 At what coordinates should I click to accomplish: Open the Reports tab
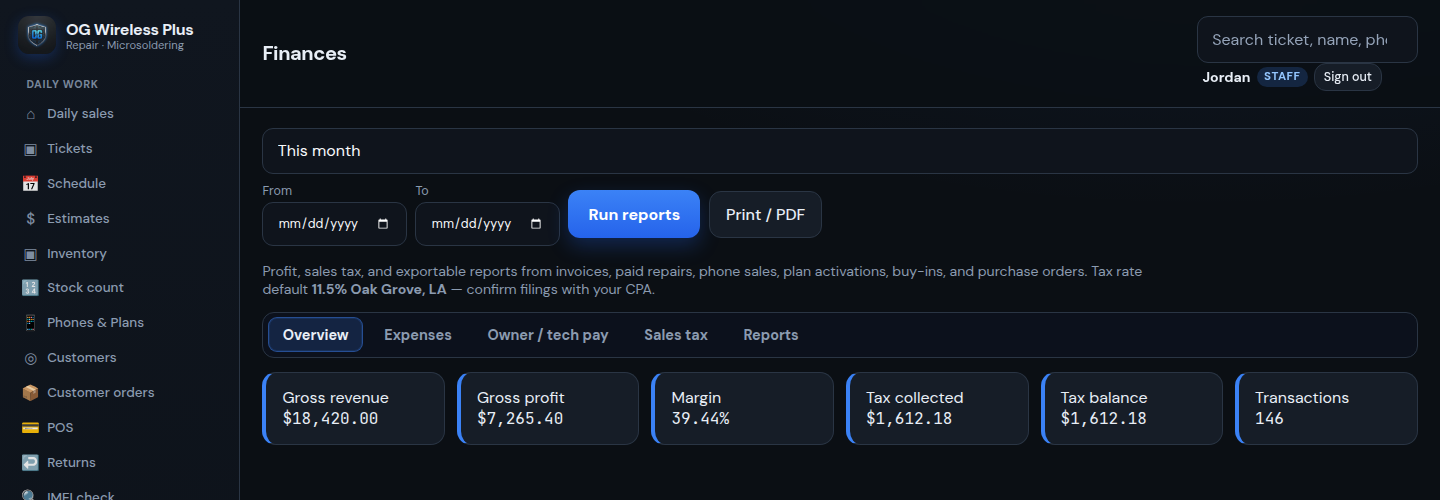click(771, 335)
